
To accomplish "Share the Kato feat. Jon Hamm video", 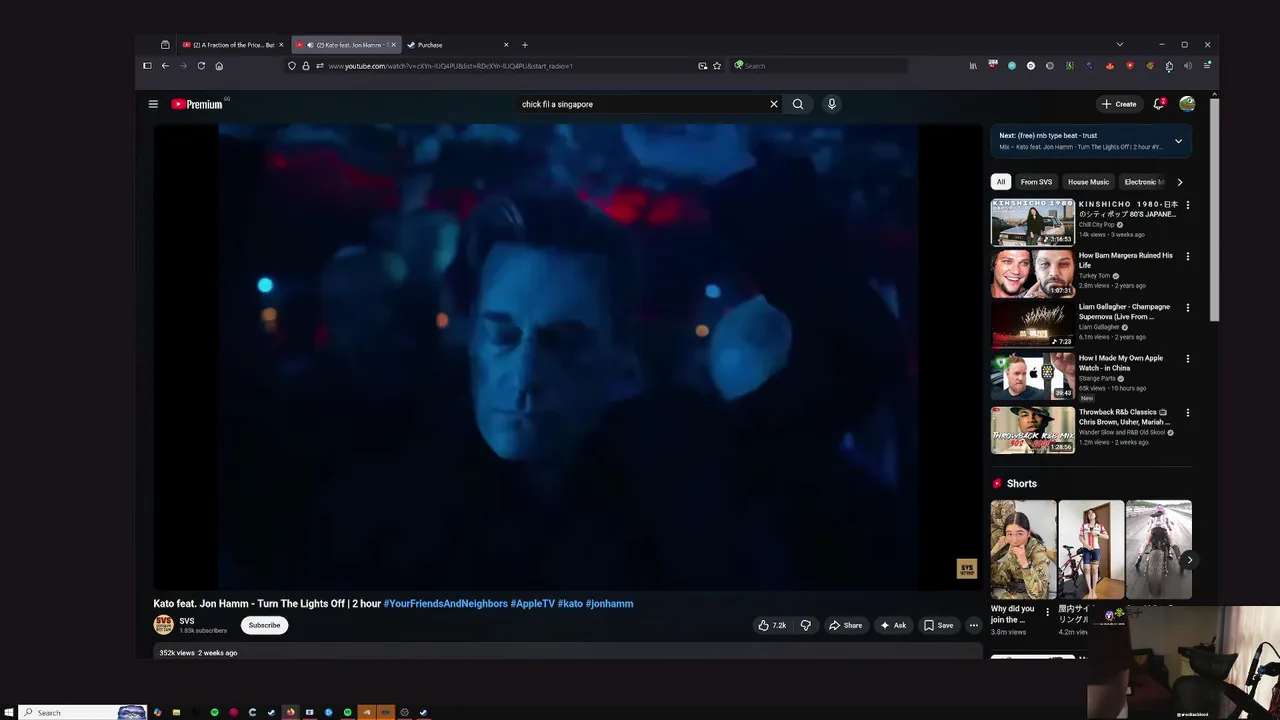I will (x=845, y=625).
